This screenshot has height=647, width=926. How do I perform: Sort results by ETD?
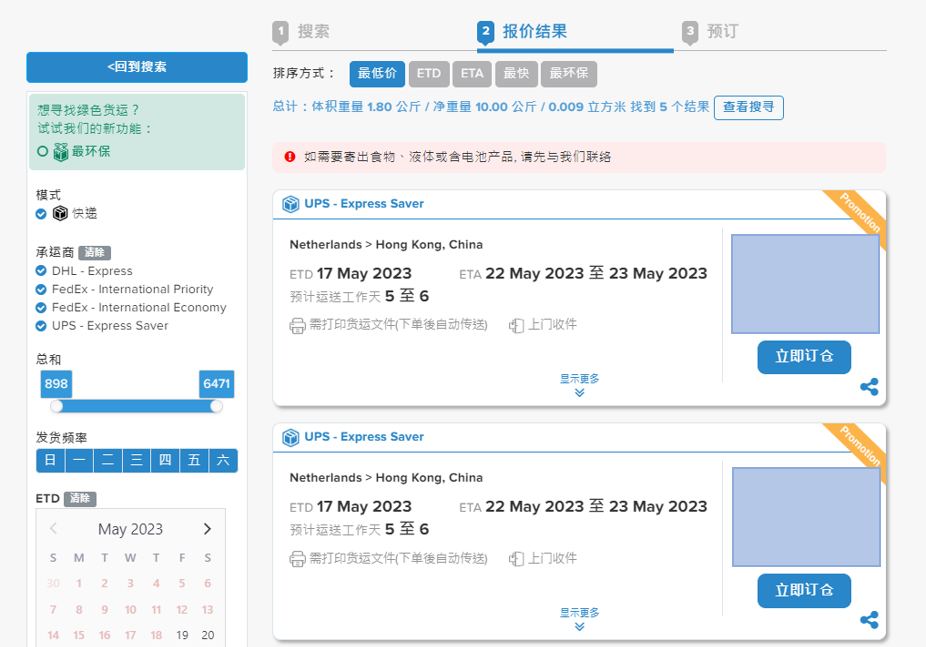pyautogui.click(x=429, y=74)
